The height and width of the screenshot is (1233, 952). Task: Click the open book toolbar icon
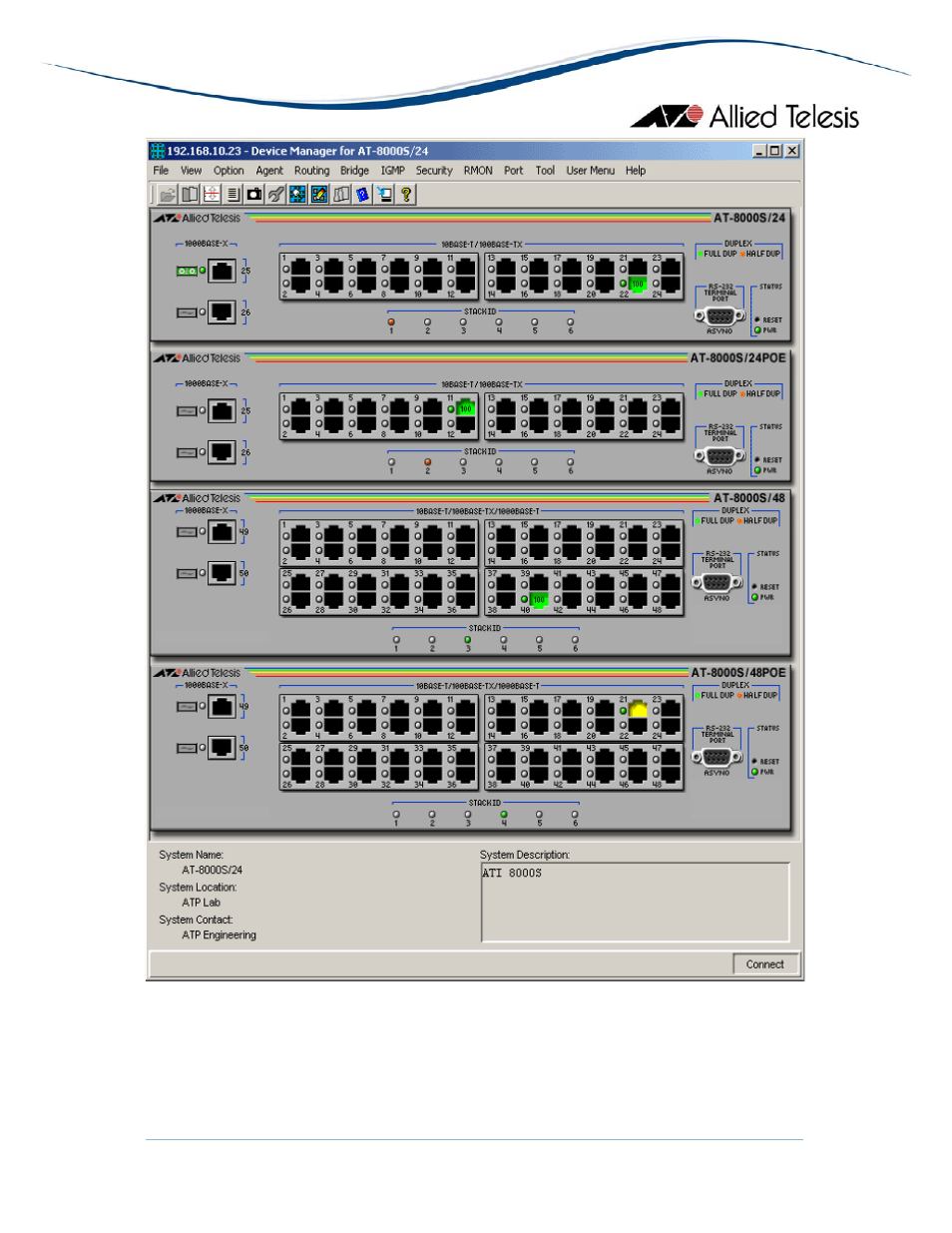(190, 195)
